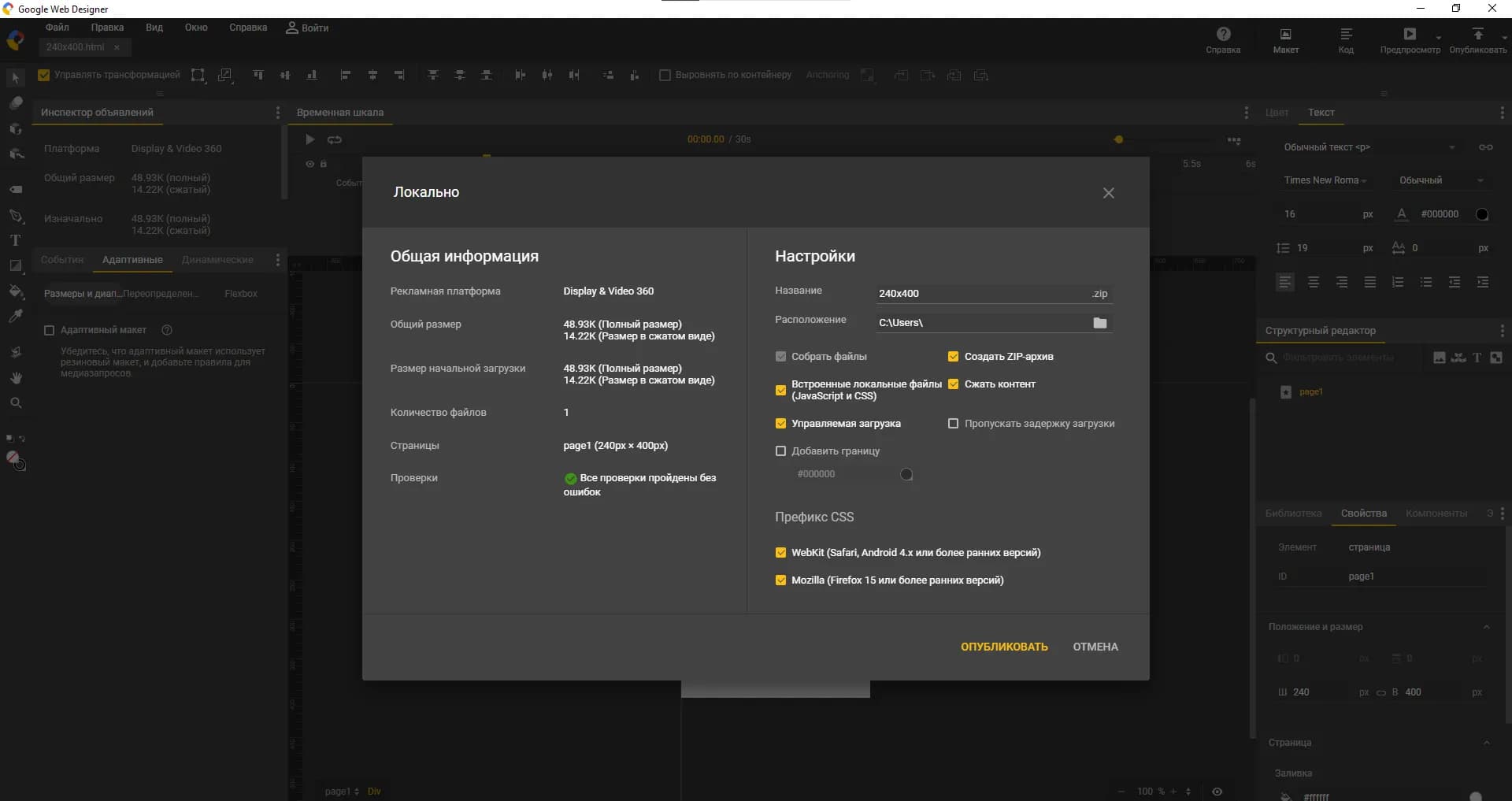
Task: Switch to the События tab
Action: 62,260
